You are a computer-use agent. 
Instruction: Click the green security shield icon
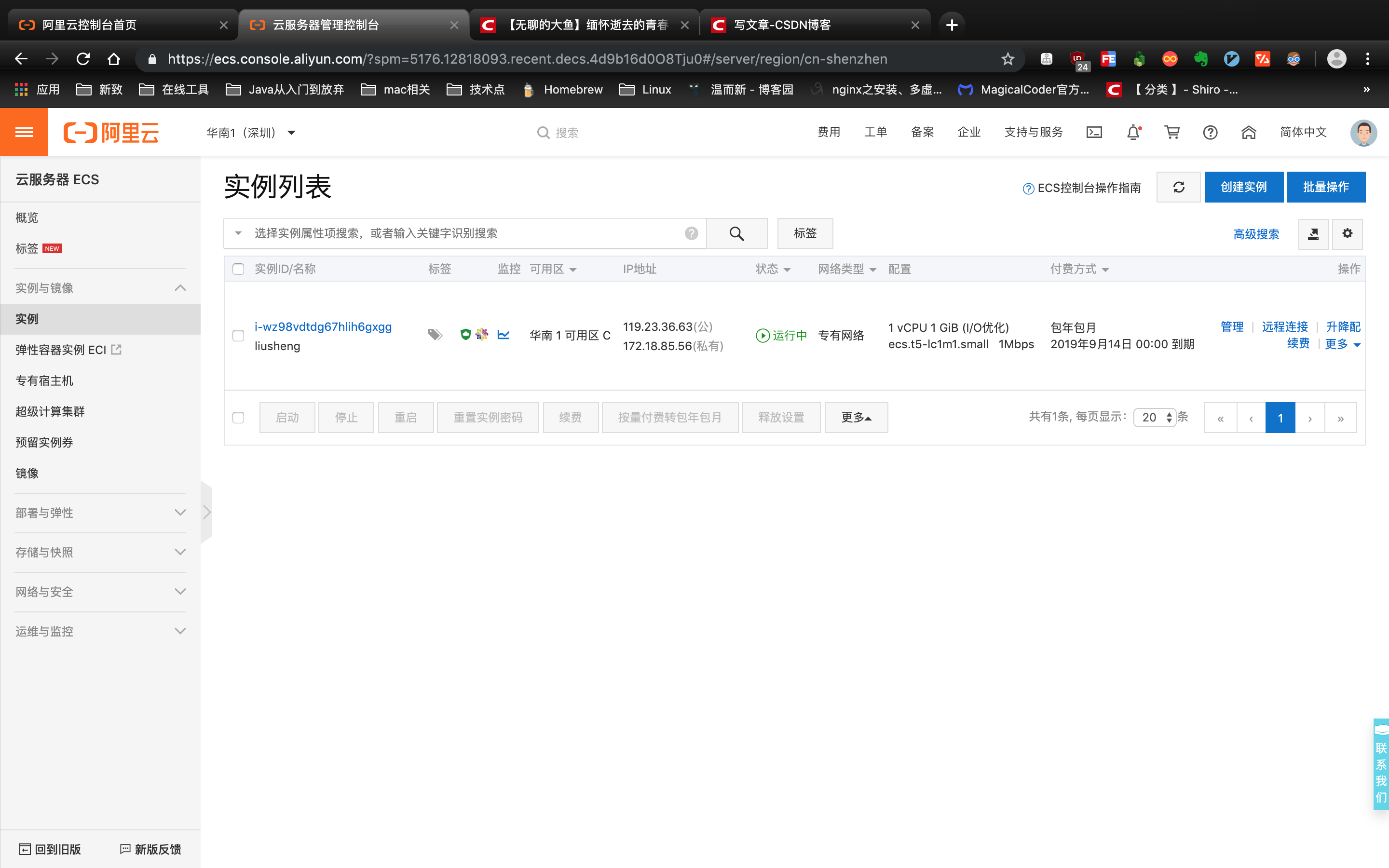(x=466, y=335)
